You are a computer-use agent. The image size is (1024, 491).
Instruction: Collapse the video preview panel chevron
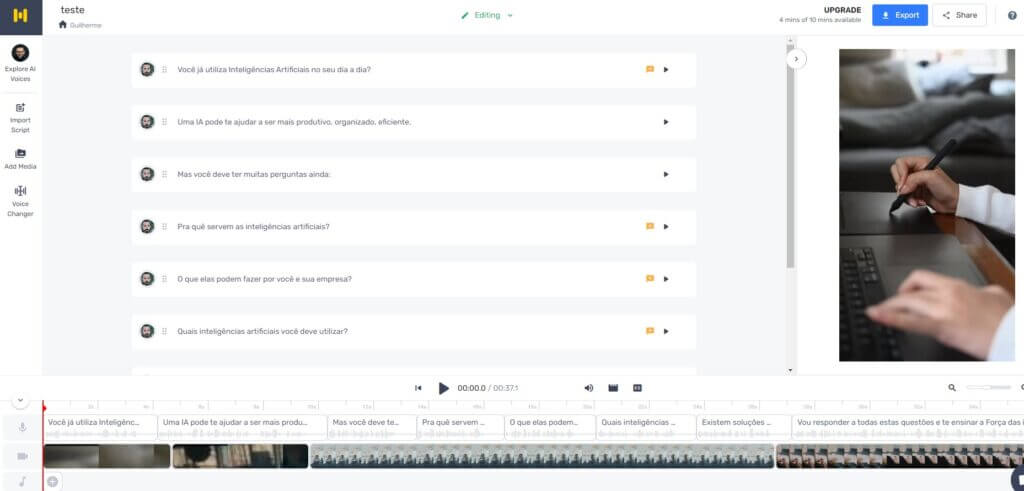(x=796, y=59)
